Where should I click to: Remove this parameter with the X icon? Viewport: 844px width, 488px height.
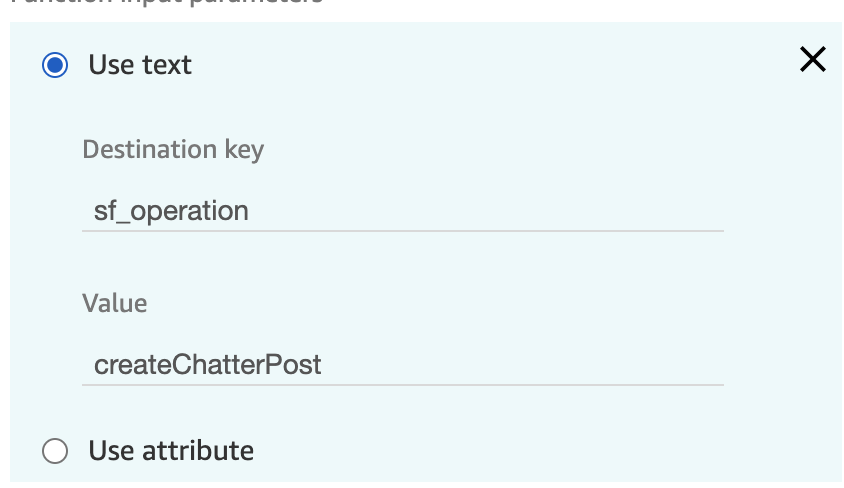click(812, 59)
